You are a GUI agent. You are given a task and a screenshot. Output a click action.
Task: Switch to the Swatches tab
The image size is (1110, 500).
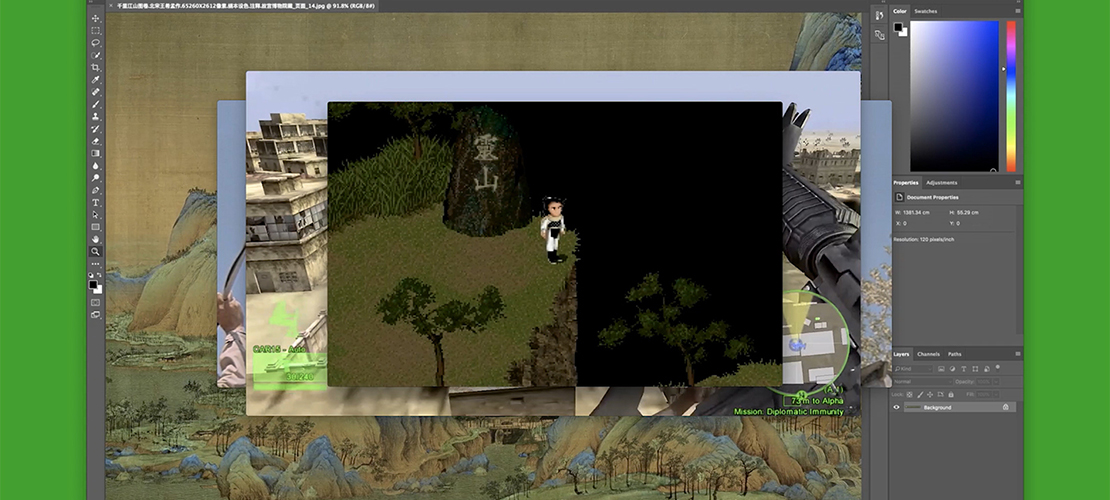926,11
